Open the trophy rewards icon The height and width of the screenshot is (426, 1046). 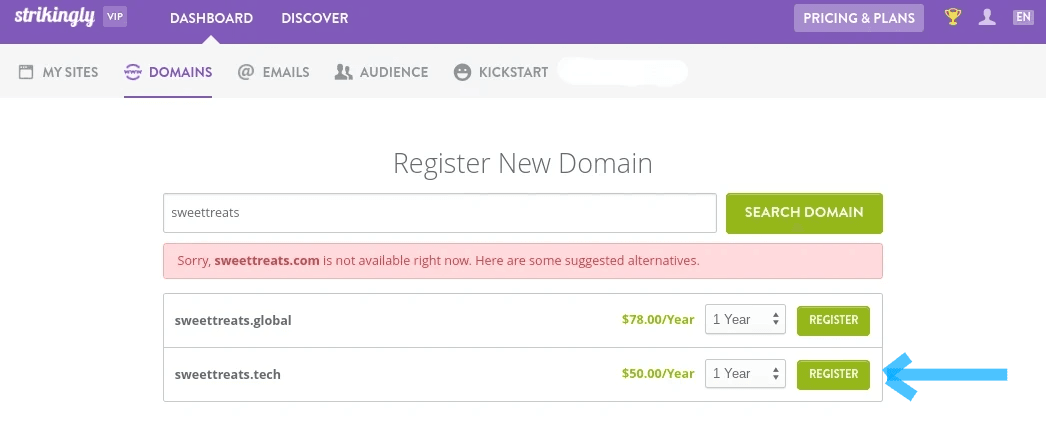(x=953, y=17)
